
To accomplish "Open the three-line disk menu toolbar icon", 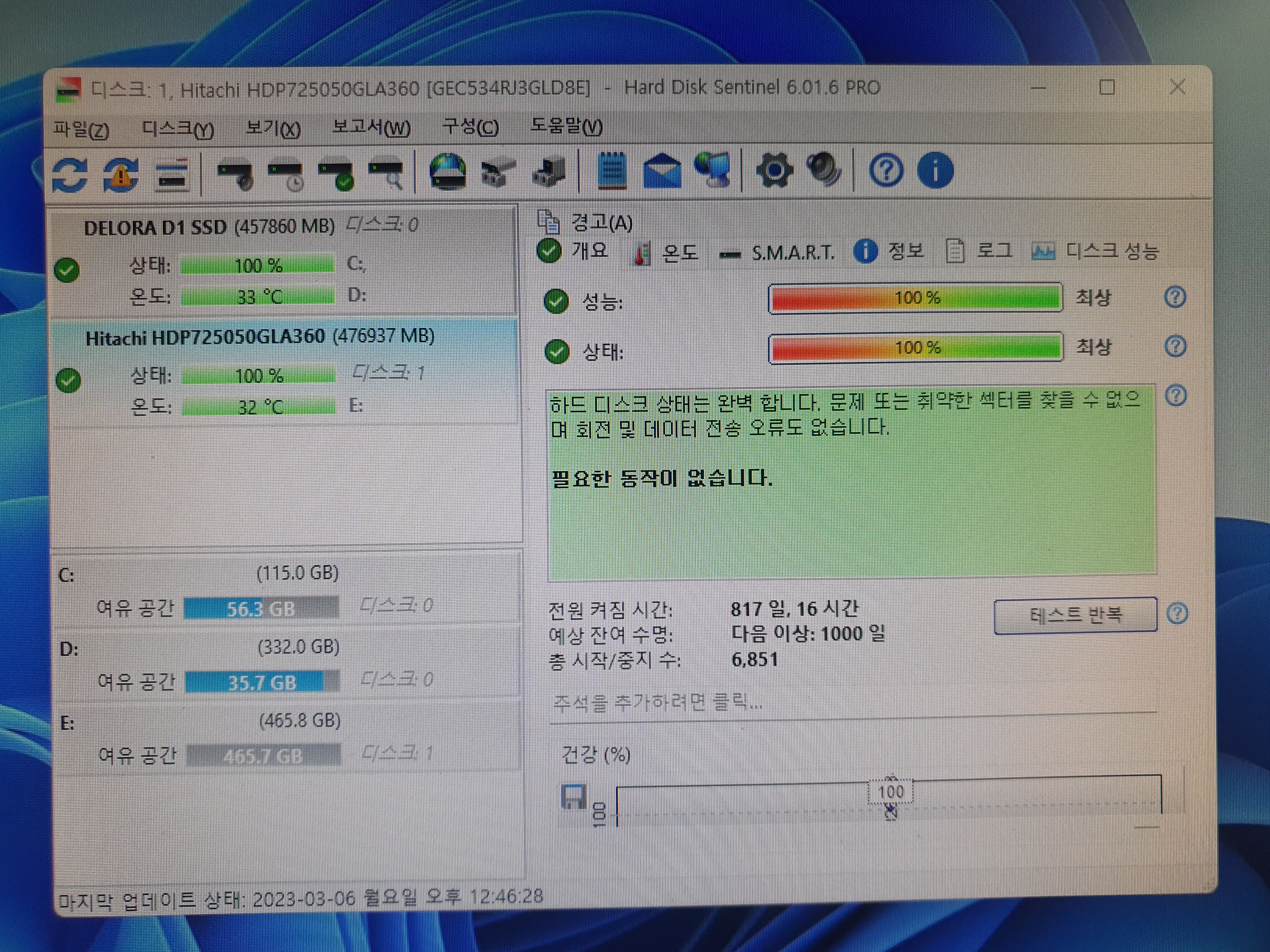I will pos(172,174).
